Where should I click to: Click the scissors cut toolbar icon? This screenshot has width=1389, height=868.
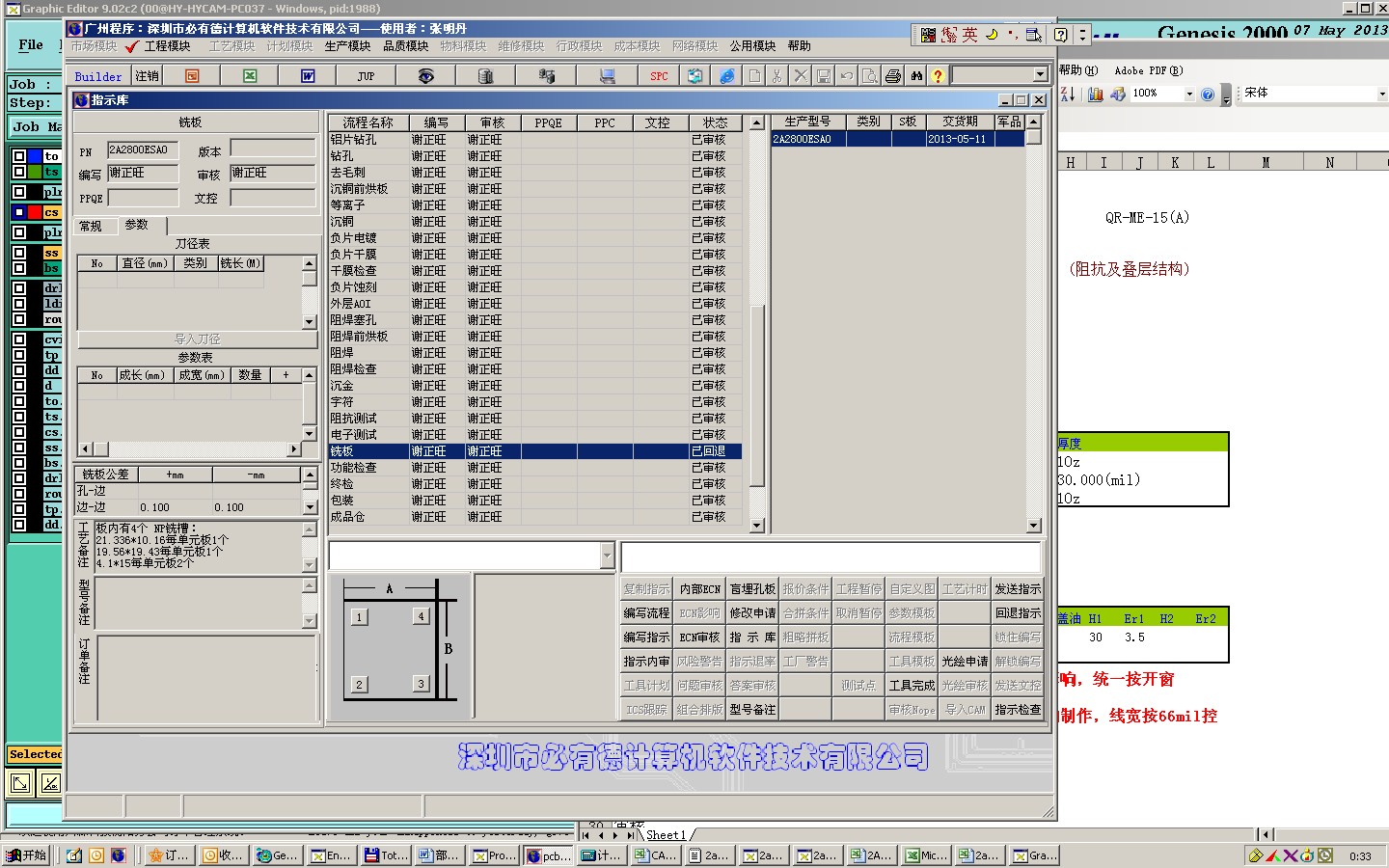[776, 76]
